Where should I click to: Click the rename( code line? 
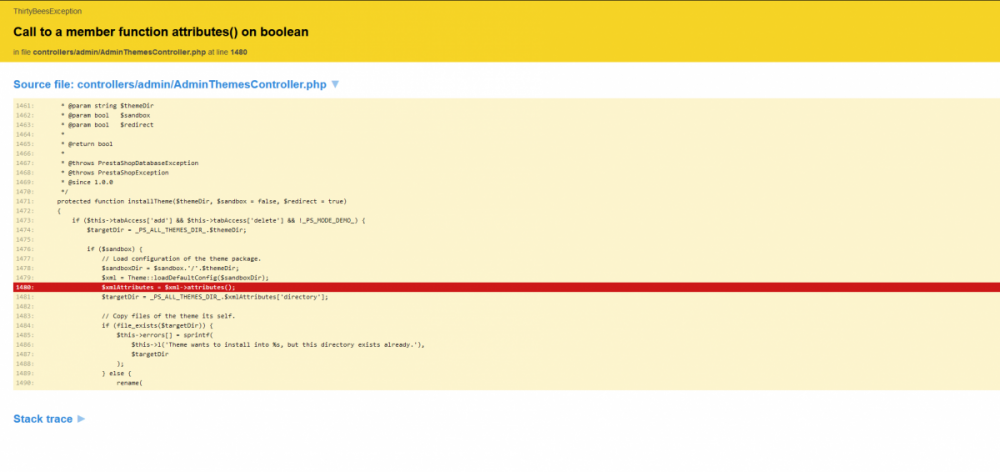(130, 382)
